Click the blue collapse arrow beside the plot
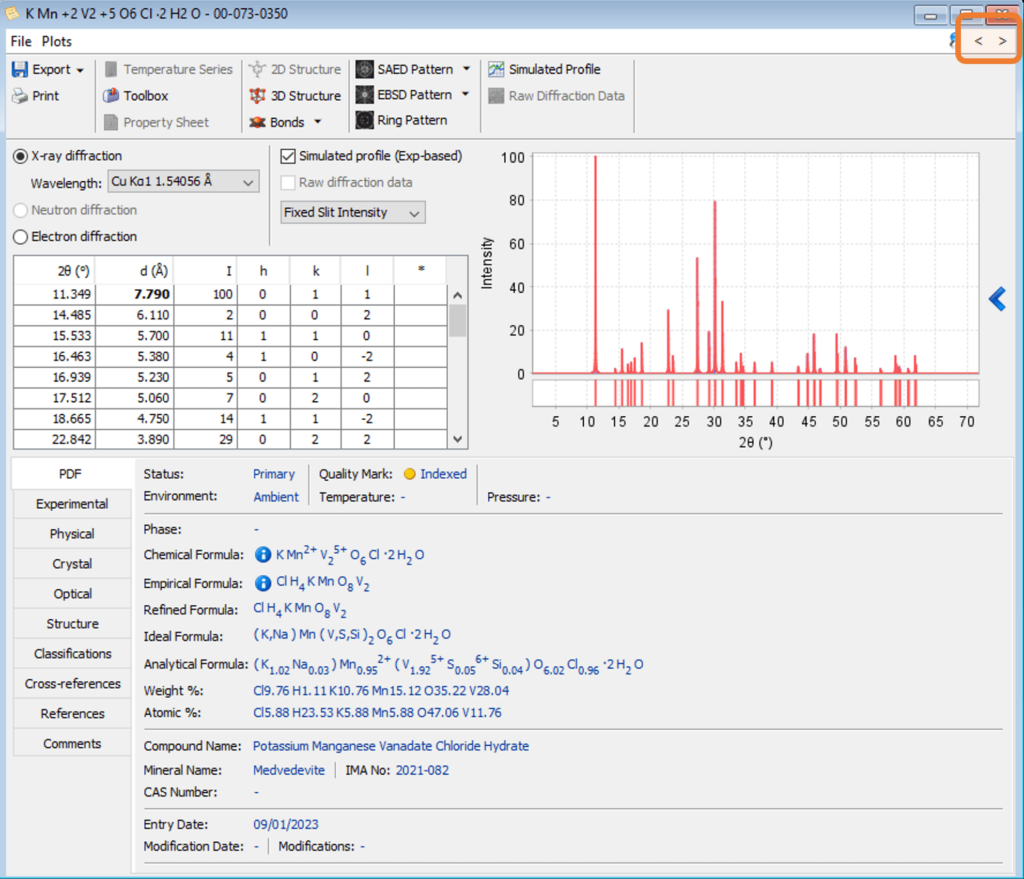1024x879 pixels. click(x=996, y=298)
